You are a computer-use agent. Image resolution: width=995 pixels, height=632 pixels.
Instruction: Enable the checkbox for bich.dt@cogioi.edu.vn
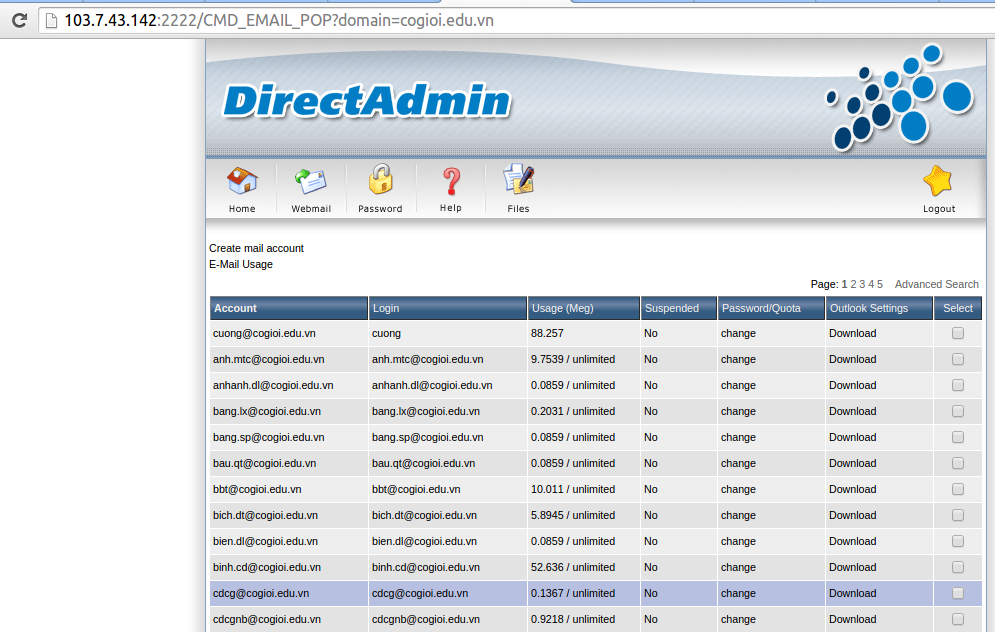[x=958, y=515]
